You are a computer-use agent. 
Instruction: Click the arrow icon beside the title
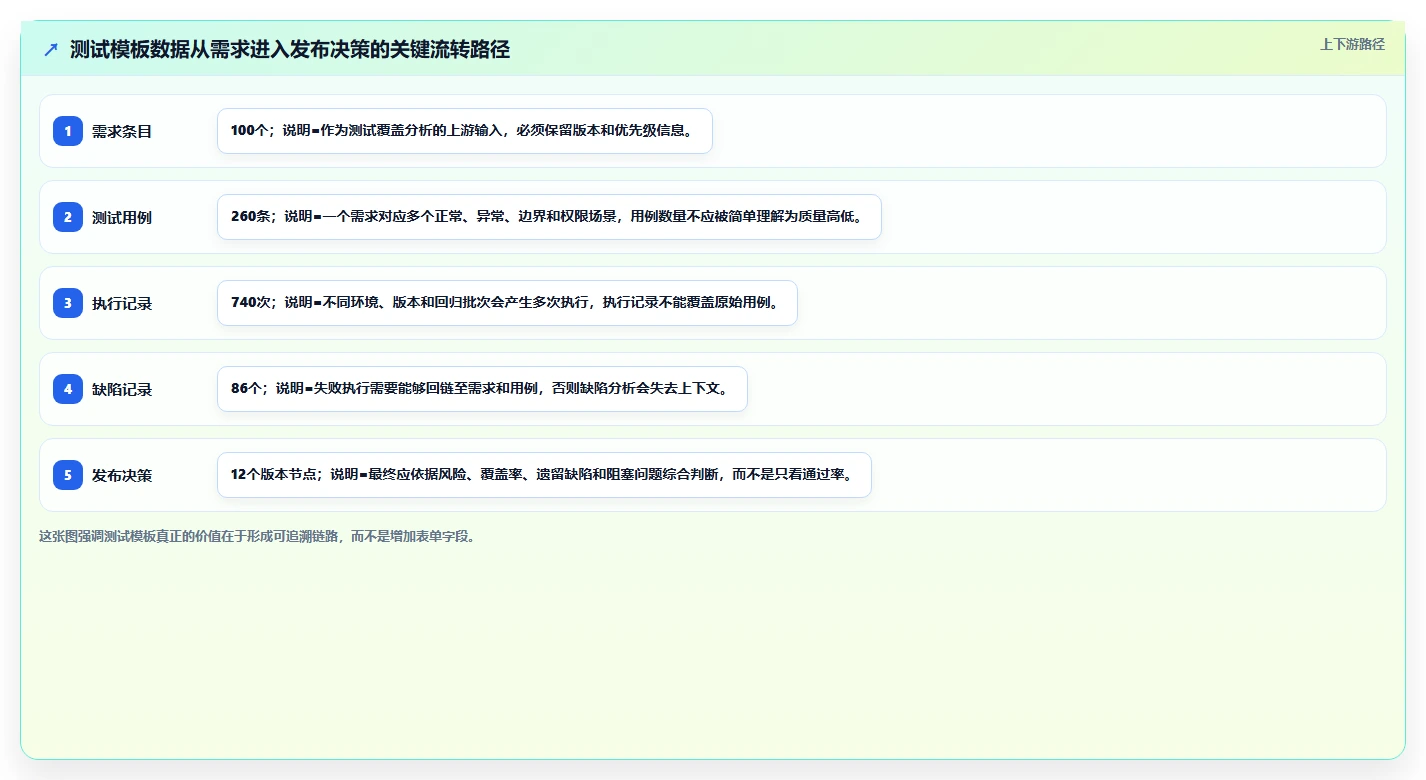[51, 50]
